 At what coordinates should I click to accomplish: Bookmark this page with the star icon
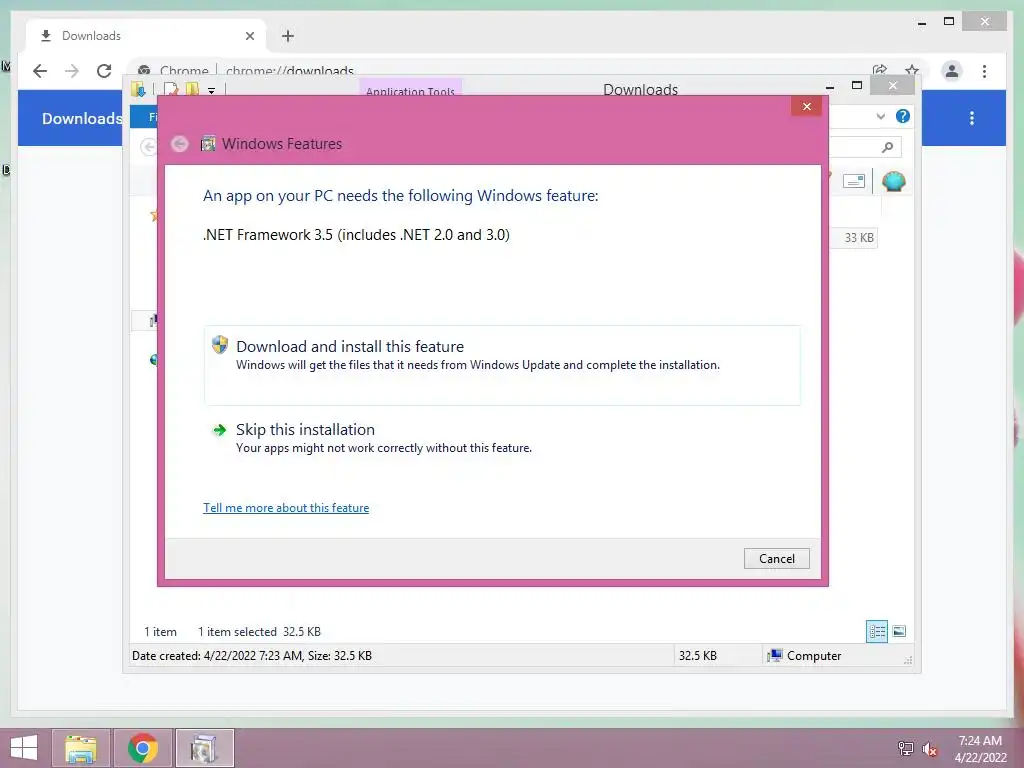tap(912, 70)
